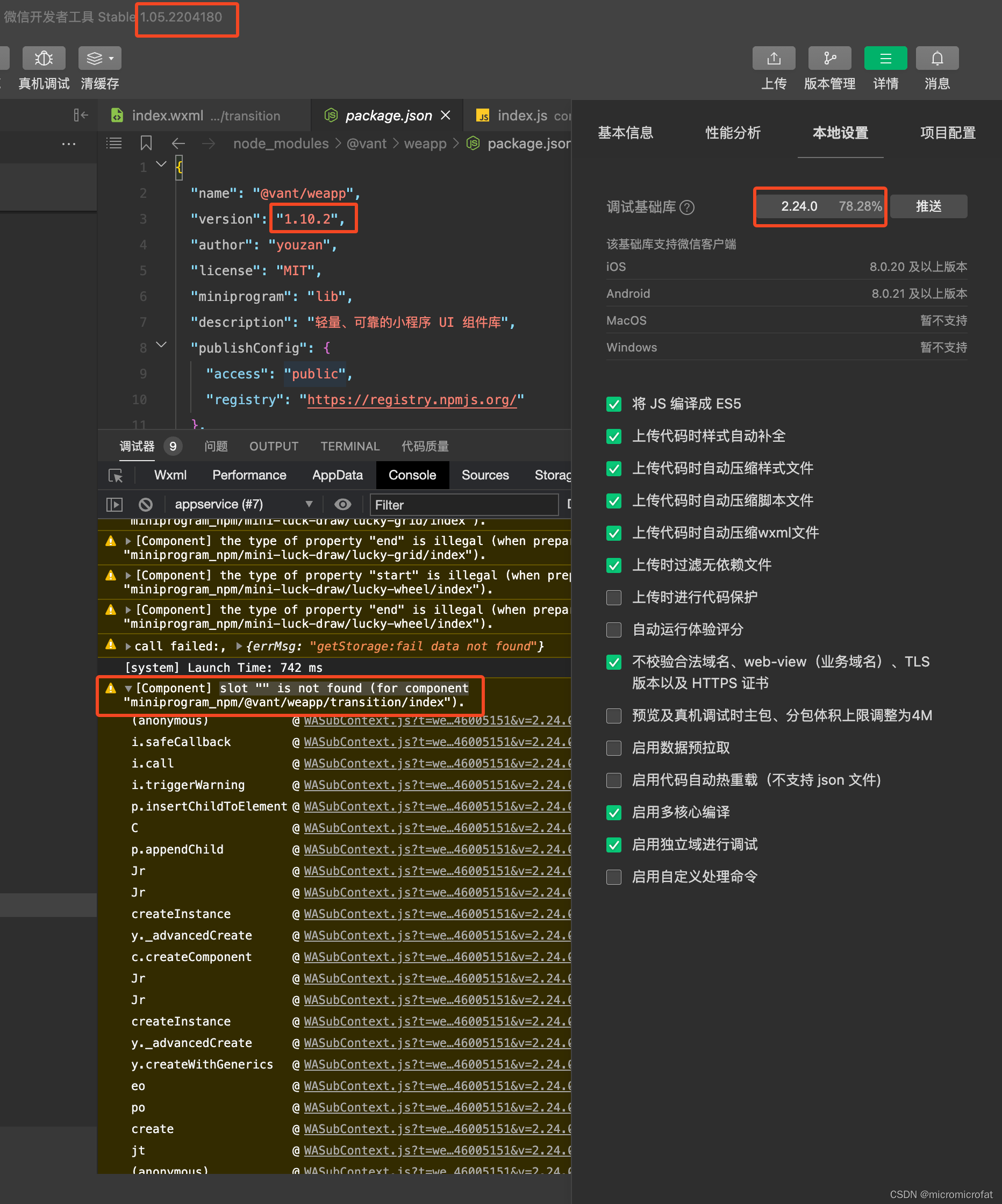1002x1204 pixels.
Task: Click the 真机调试 bug icon
Action: (x=44, y=58)
